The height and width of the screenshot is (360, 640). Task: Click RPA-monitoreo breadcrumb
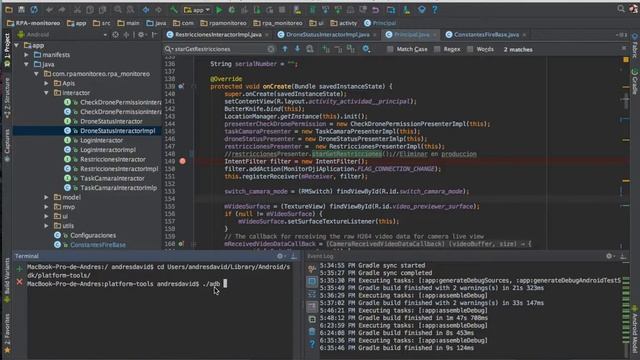tap(33, 23)
